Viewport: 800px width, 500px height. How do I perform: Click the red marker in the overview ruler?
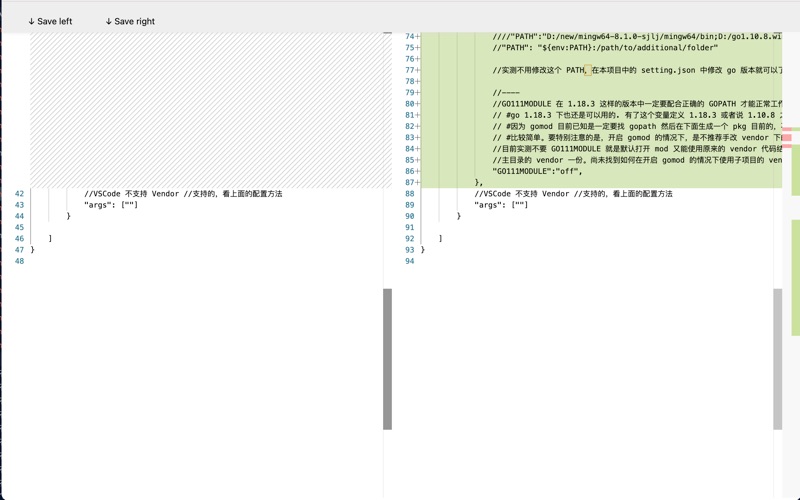click(x=787, y=138)
